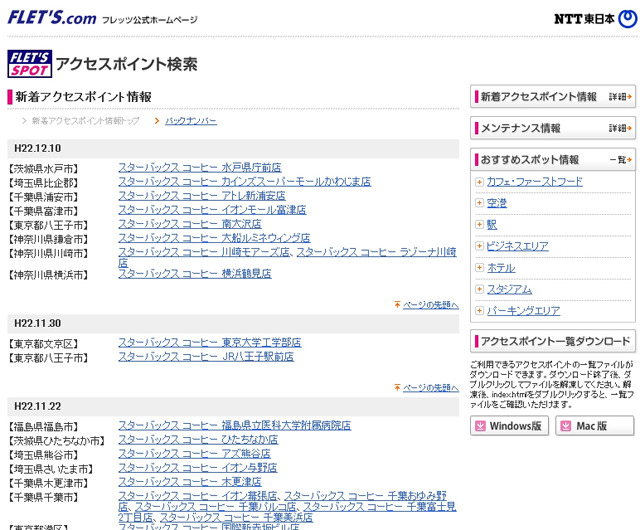
Task: Open スターバックス コーヒー 水戸県庁前店 link
Action: coord(200,167)
